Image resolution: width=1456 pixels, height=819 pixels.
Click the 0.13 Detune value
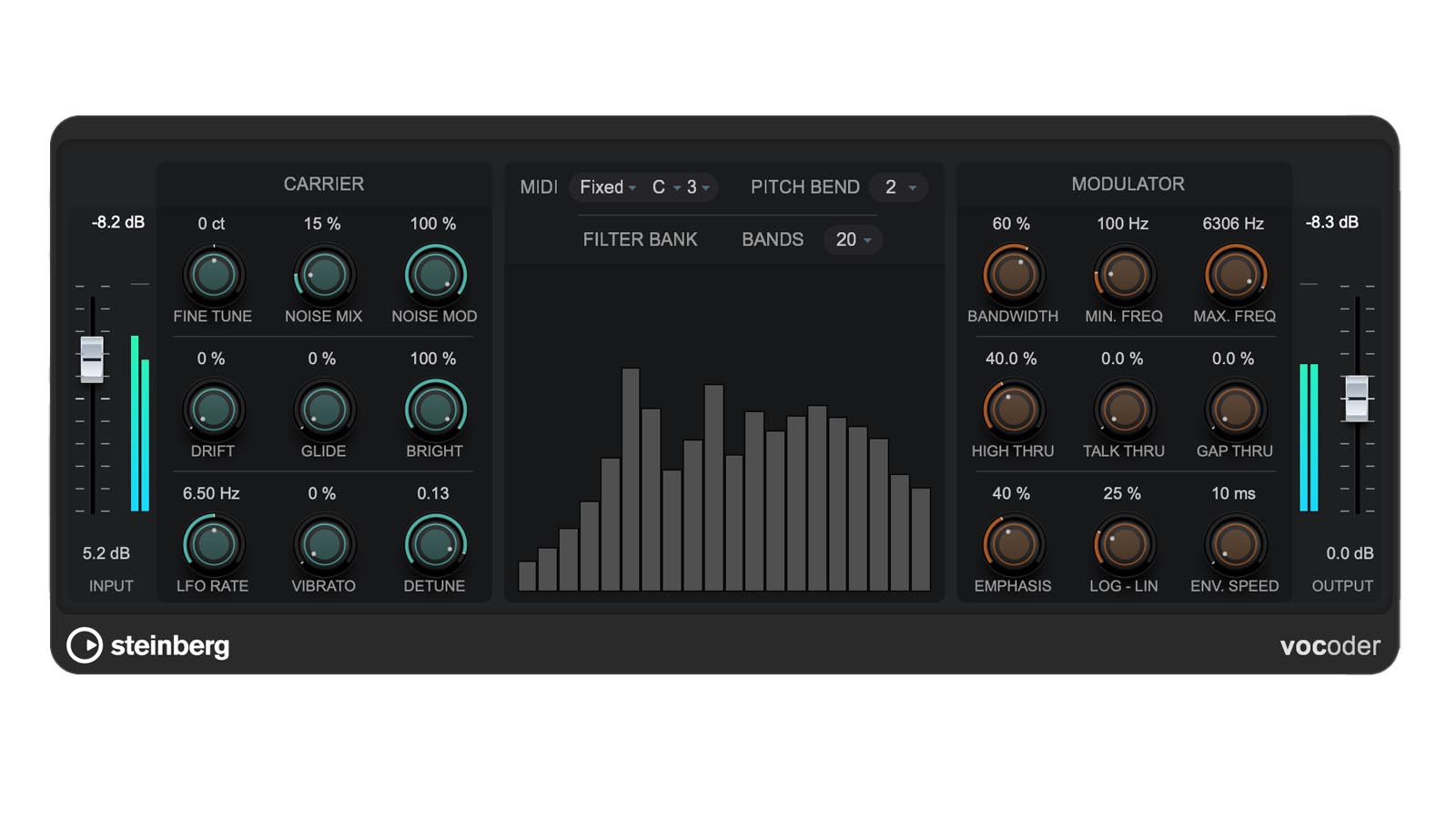[x=433, y=493]
